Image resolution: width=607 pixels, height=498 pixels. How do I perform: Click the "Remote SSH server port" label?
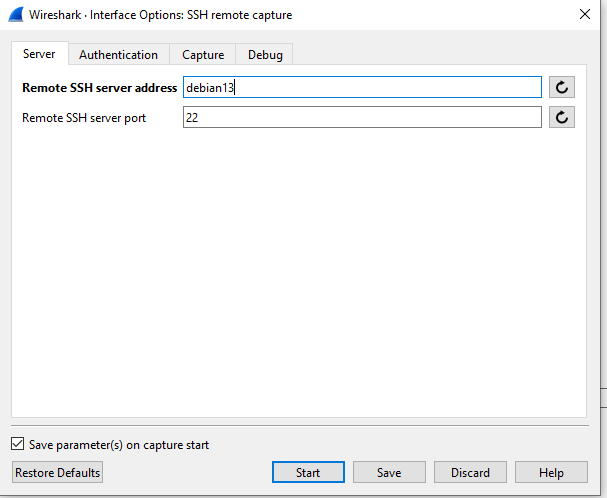point(84,118)
